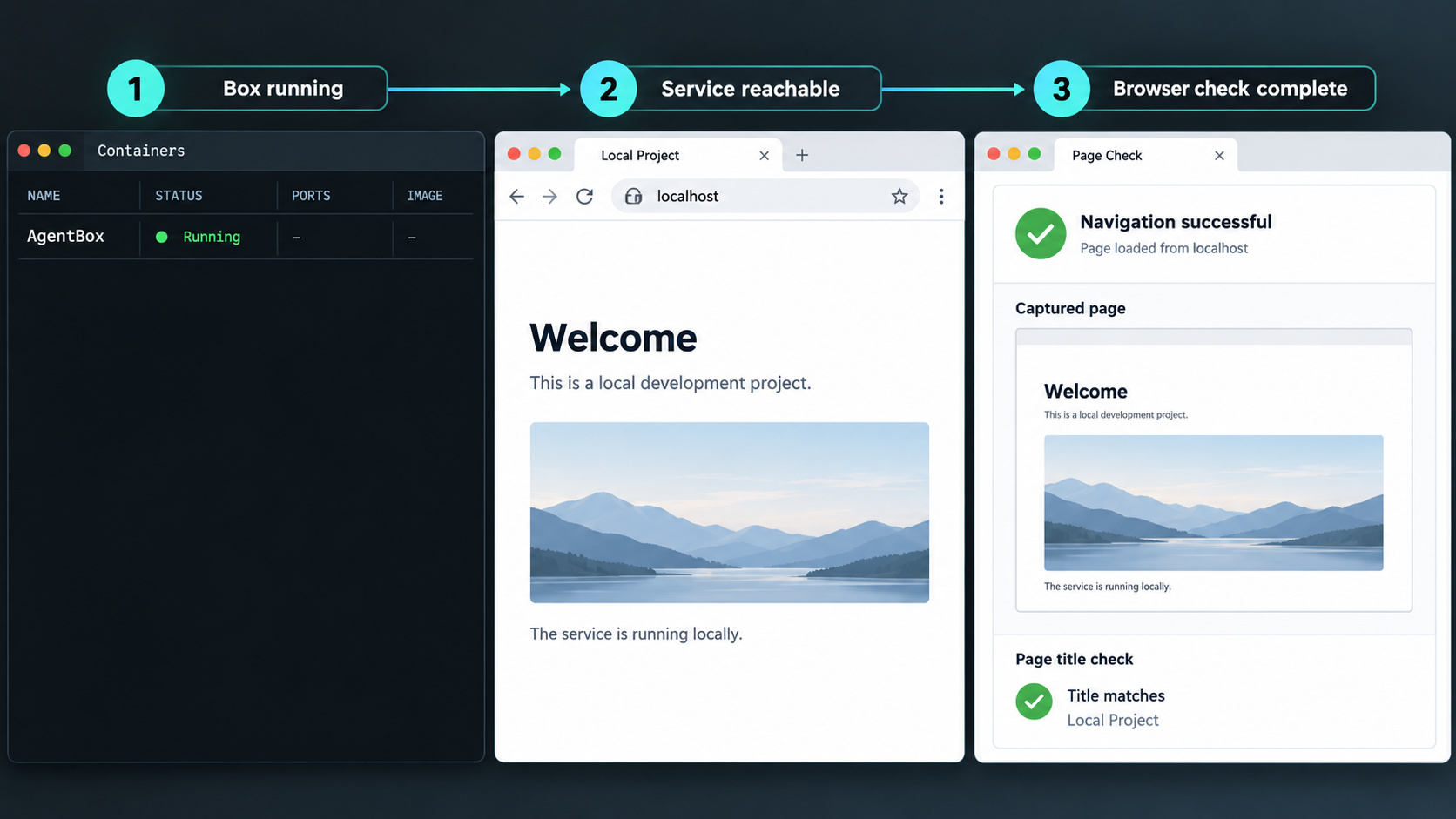Click the NAME column header in Containers

pyautogui.click(x=44, y=196)
